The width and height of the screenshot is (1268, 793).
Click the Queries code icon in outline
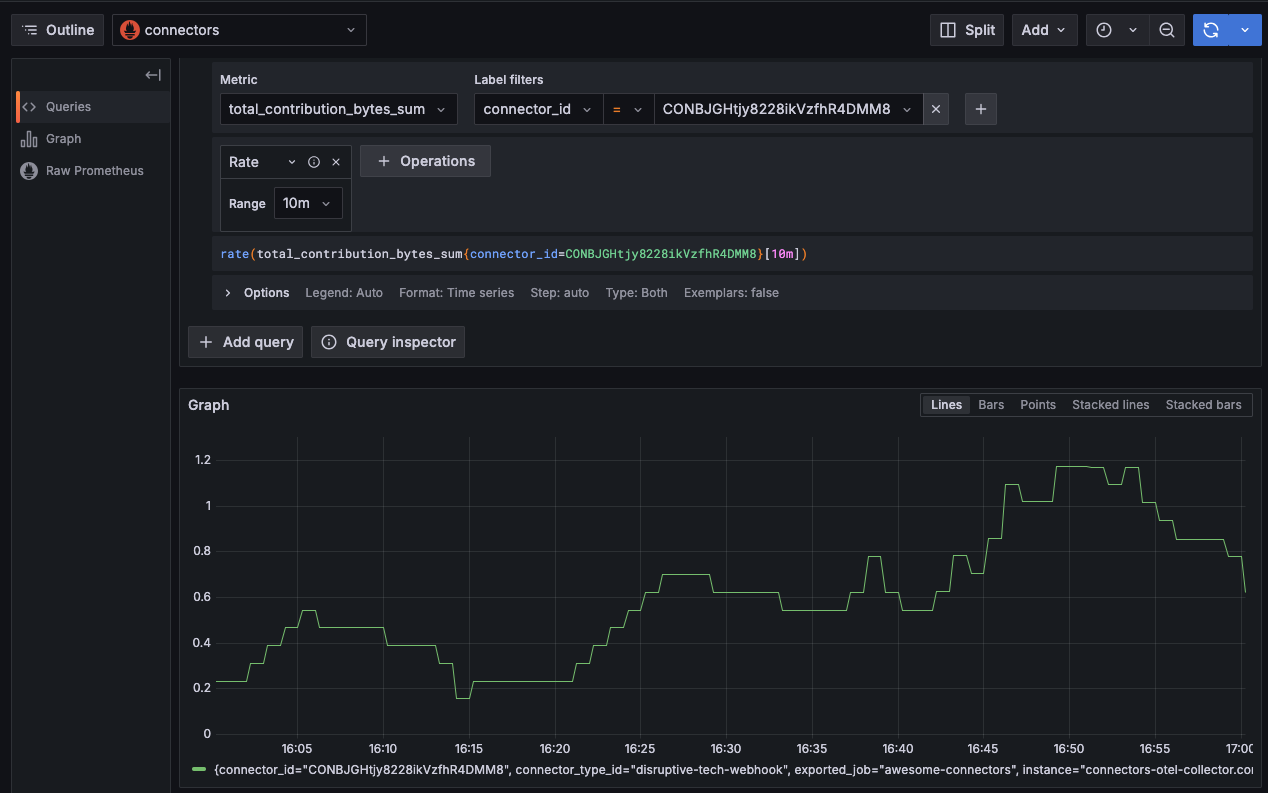[x=29, y=107]
